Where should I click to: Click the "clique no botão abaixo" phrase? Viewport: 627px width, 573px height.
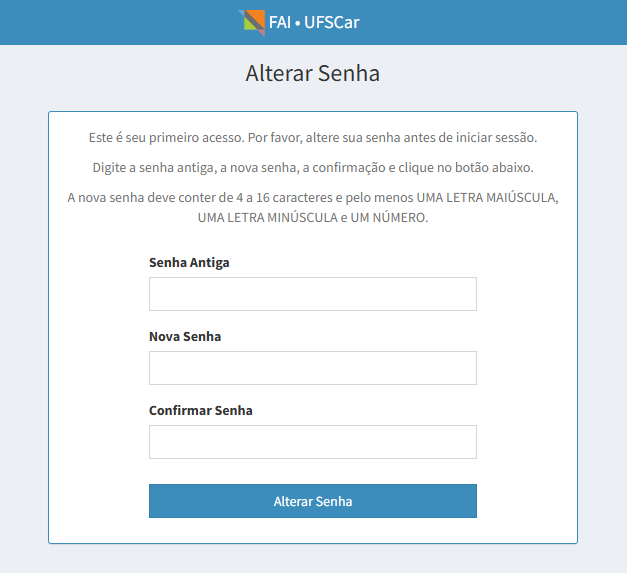pyautogui.click(x=465, y=168)
